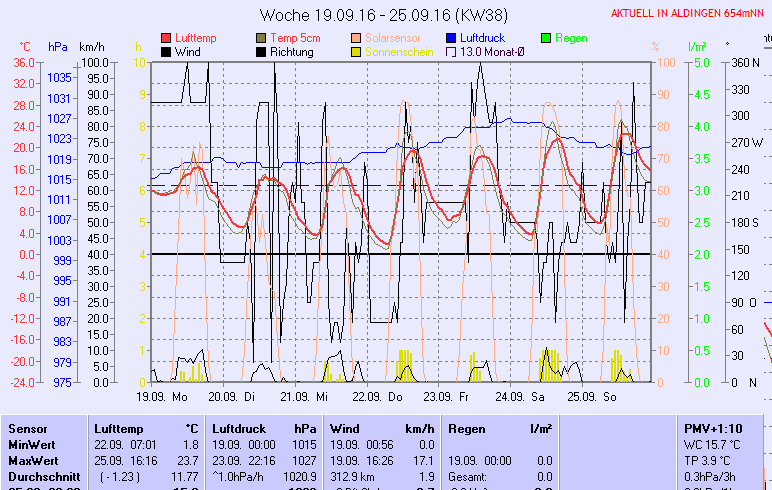Select the black Richtung legend icon

tap(262, 52)
